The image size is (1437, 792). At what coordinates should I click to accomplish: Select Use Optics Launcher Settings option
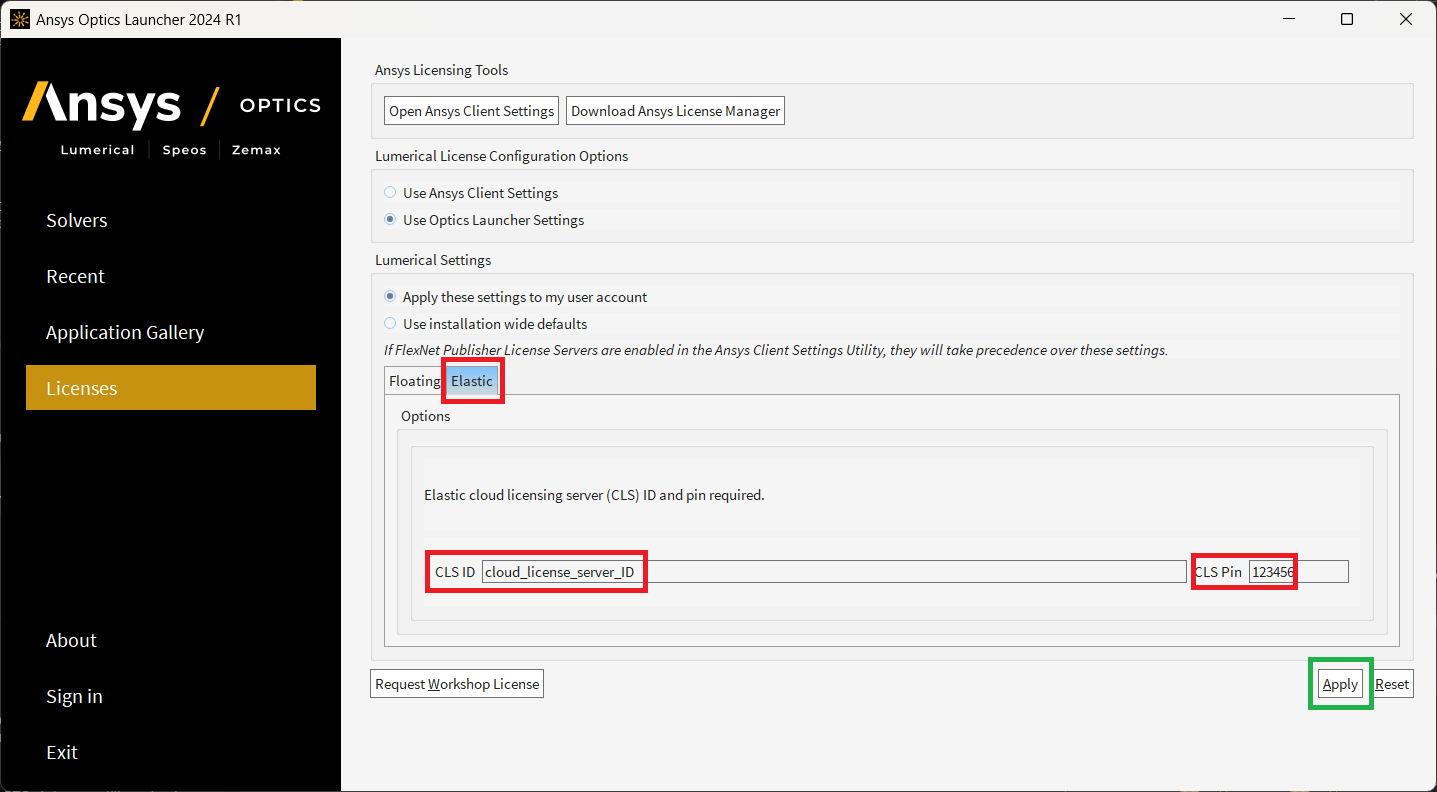[x=484, y=220]
